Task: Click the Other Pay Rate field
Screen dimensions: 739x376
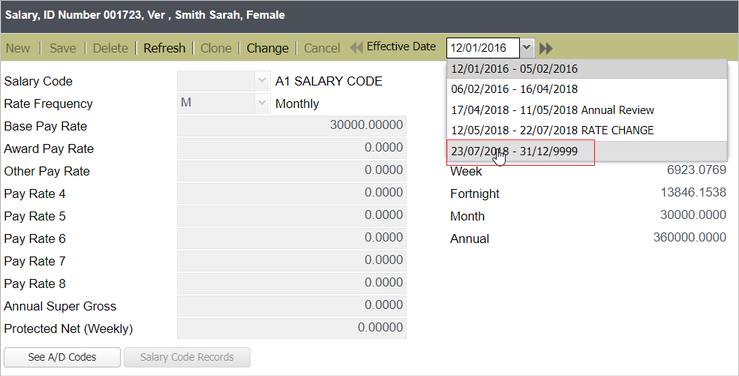Action: 292,170
